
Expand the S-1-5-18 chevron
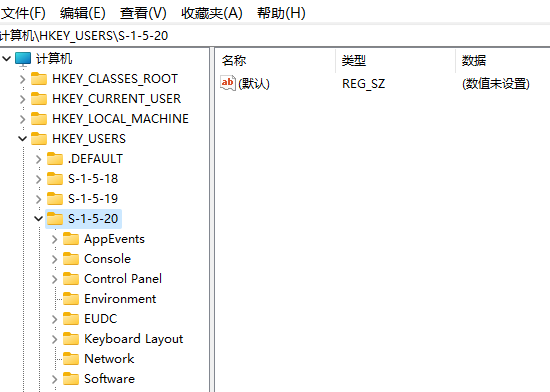coord(39,179)
